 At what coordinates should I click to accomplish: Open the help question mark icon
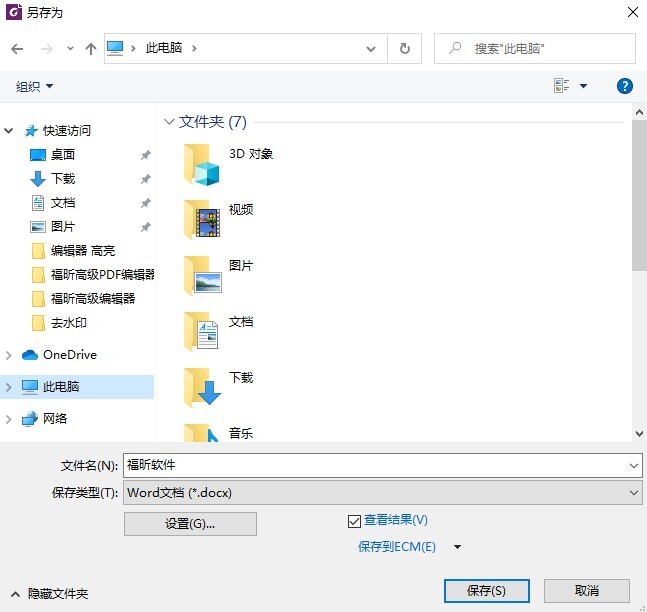[x=625, y=86]
